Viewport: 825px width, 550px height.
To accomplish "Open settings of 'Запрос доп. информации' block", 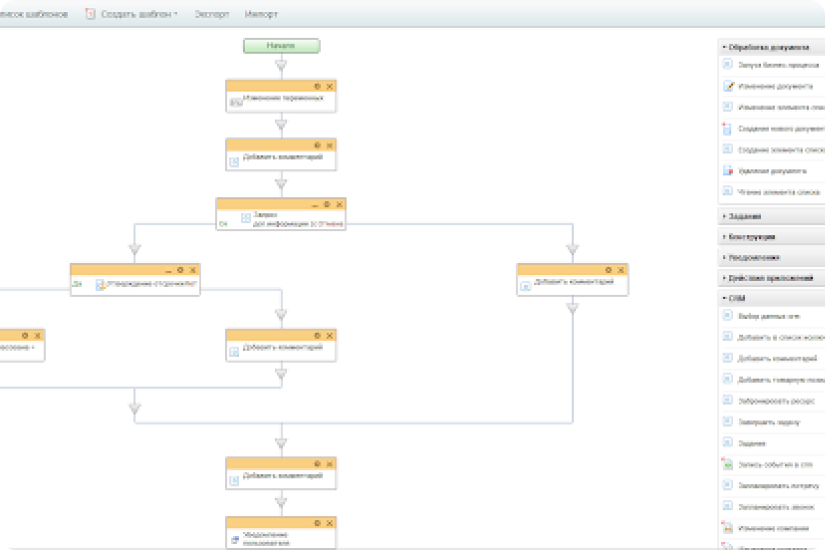I will [326, 204].
